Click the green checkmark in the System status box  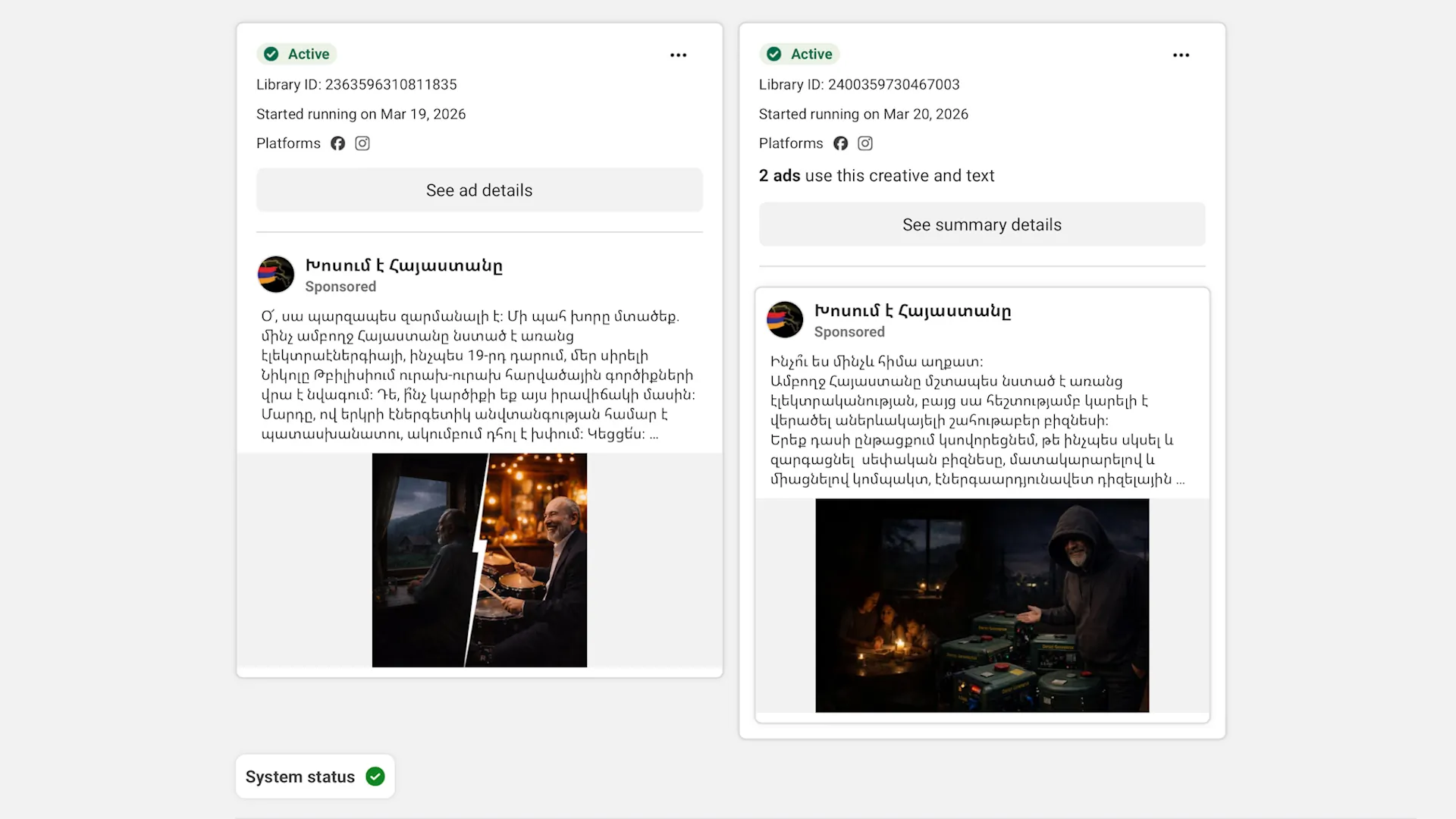pos(375,777)
